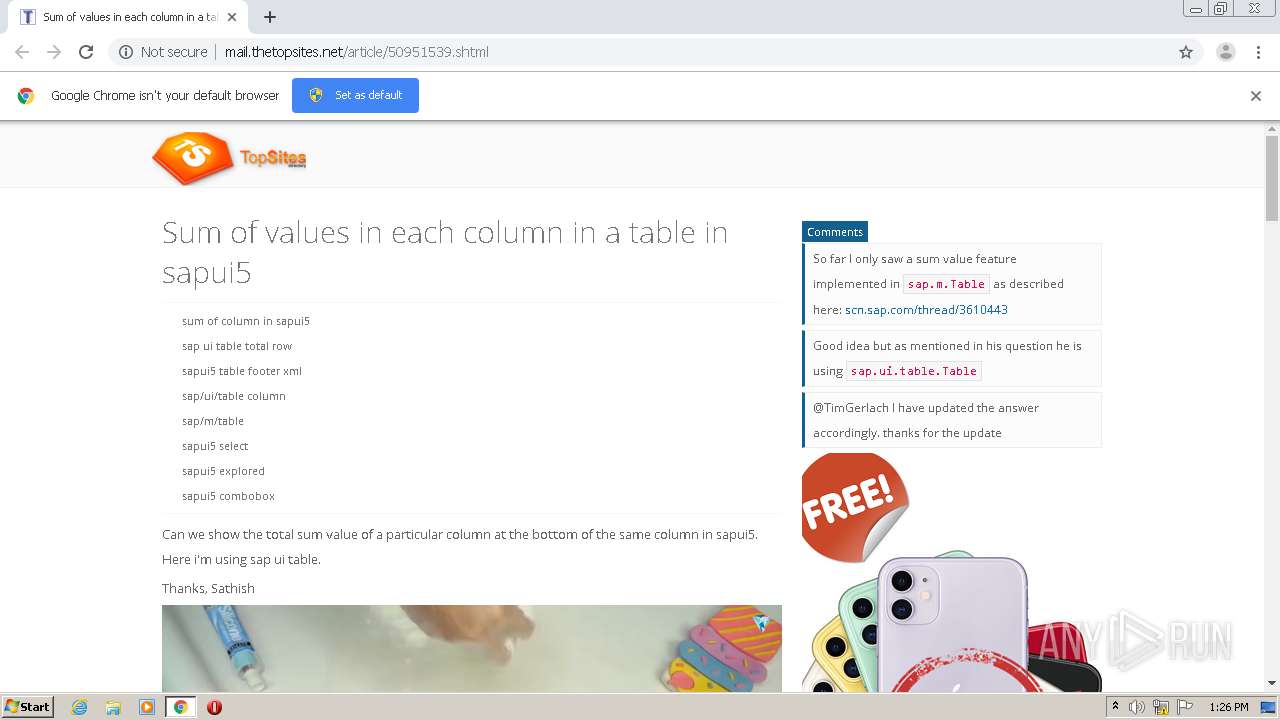1280x720 pixels.
Task: Close the 'Sum of values' tab
Action: pos(232,17)
